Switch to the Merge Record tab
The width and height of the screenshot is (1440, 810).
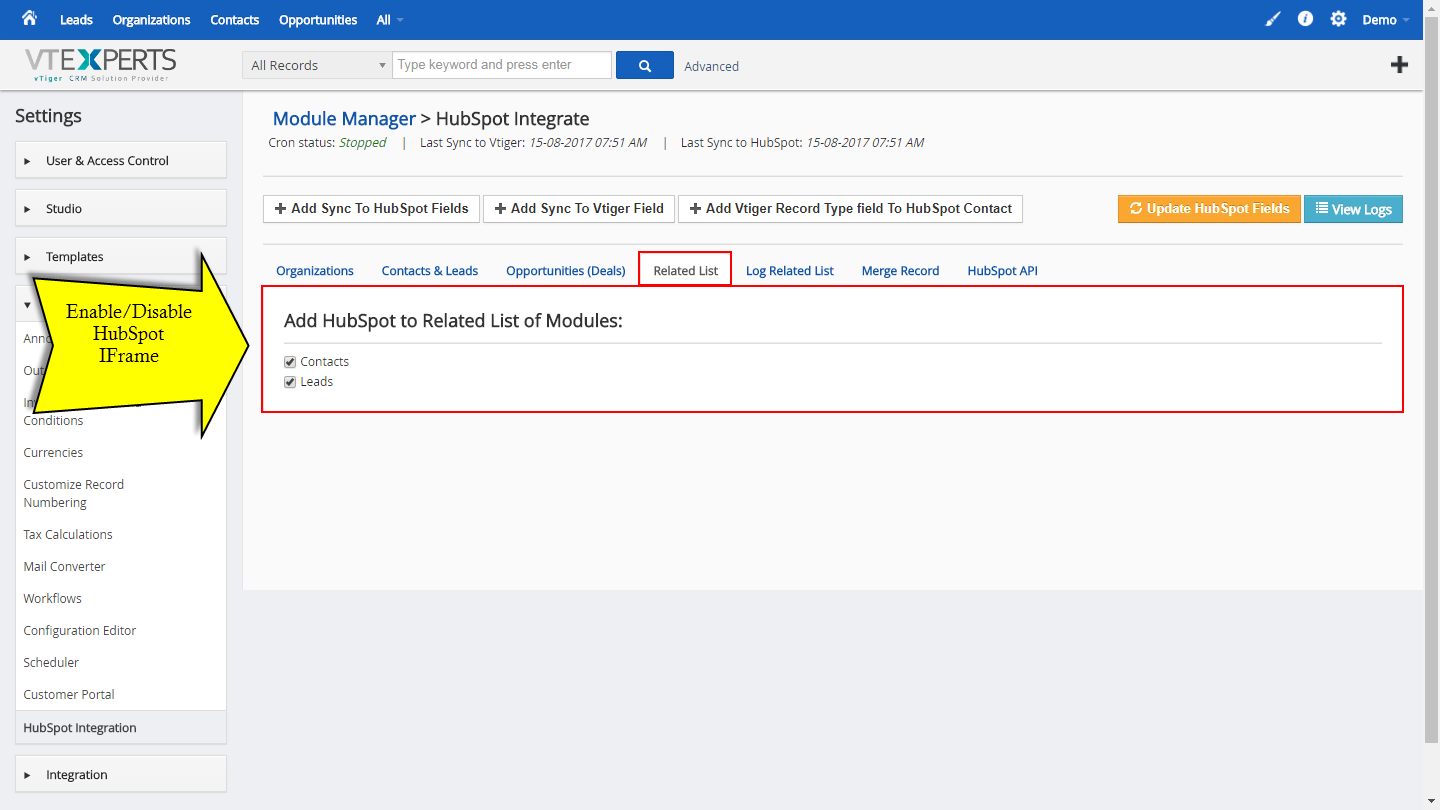pyautogui.click(x=900, y=270)
